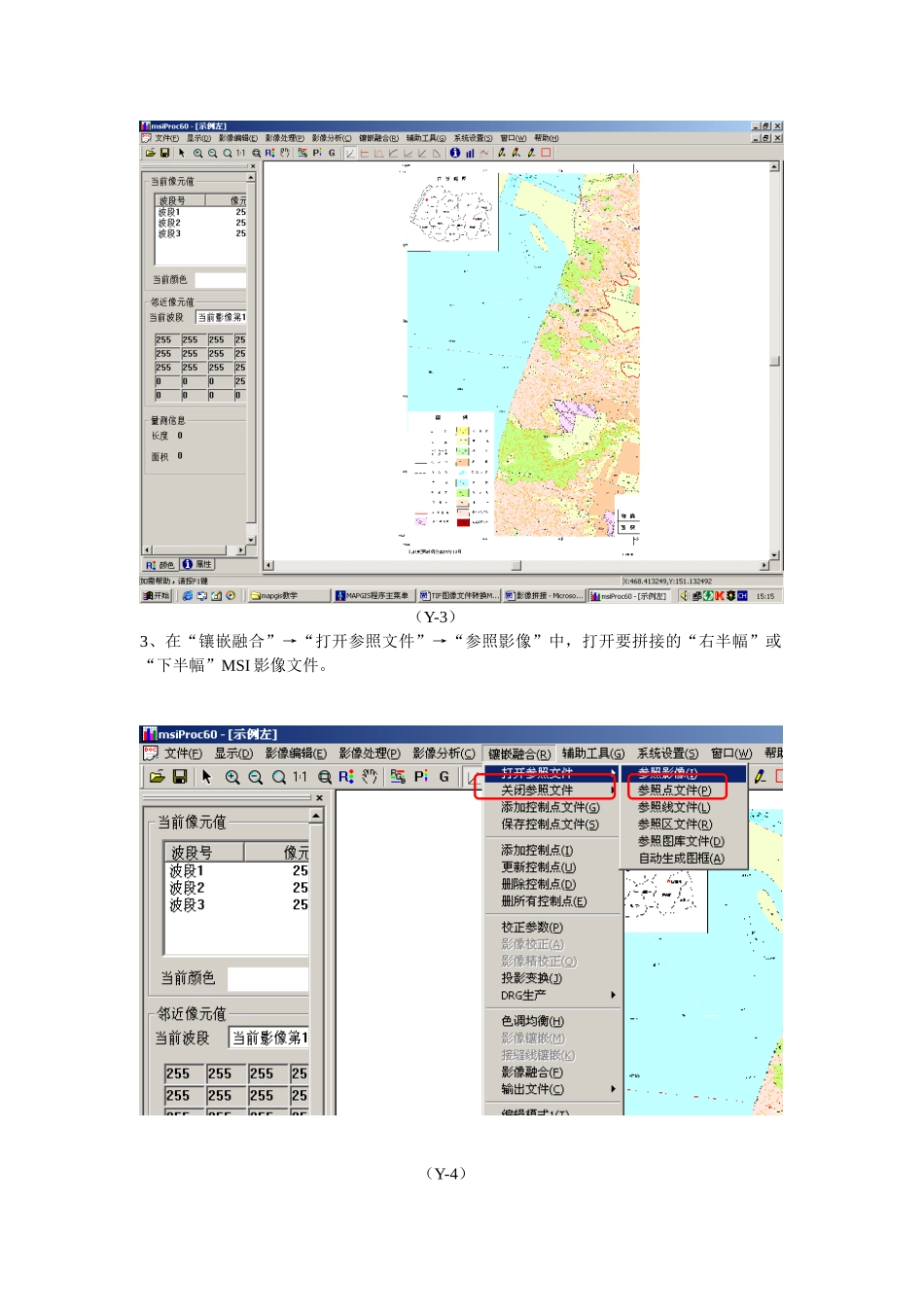Image resolution: width=924 pixels, height=1307 pixels.
Task: Choose 自动生成图框(A) in the submenu
Action: [685, 859]
